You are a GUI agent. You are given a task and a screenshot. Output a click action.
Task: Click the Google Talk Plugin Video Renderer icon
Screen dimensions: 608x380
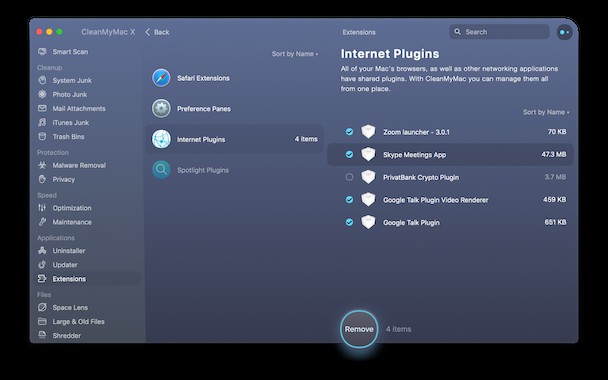(368, 200)
